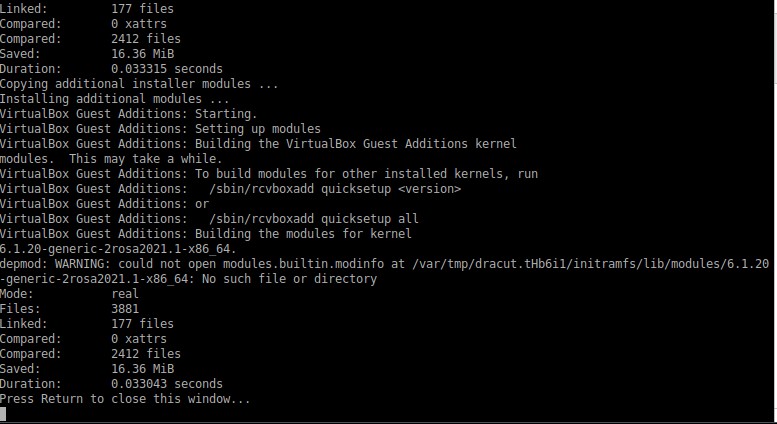This screenshot has width=777, height=424.
Task: Click the "Copying additional installer modules ..." line
Action: [x=139, y=84]
